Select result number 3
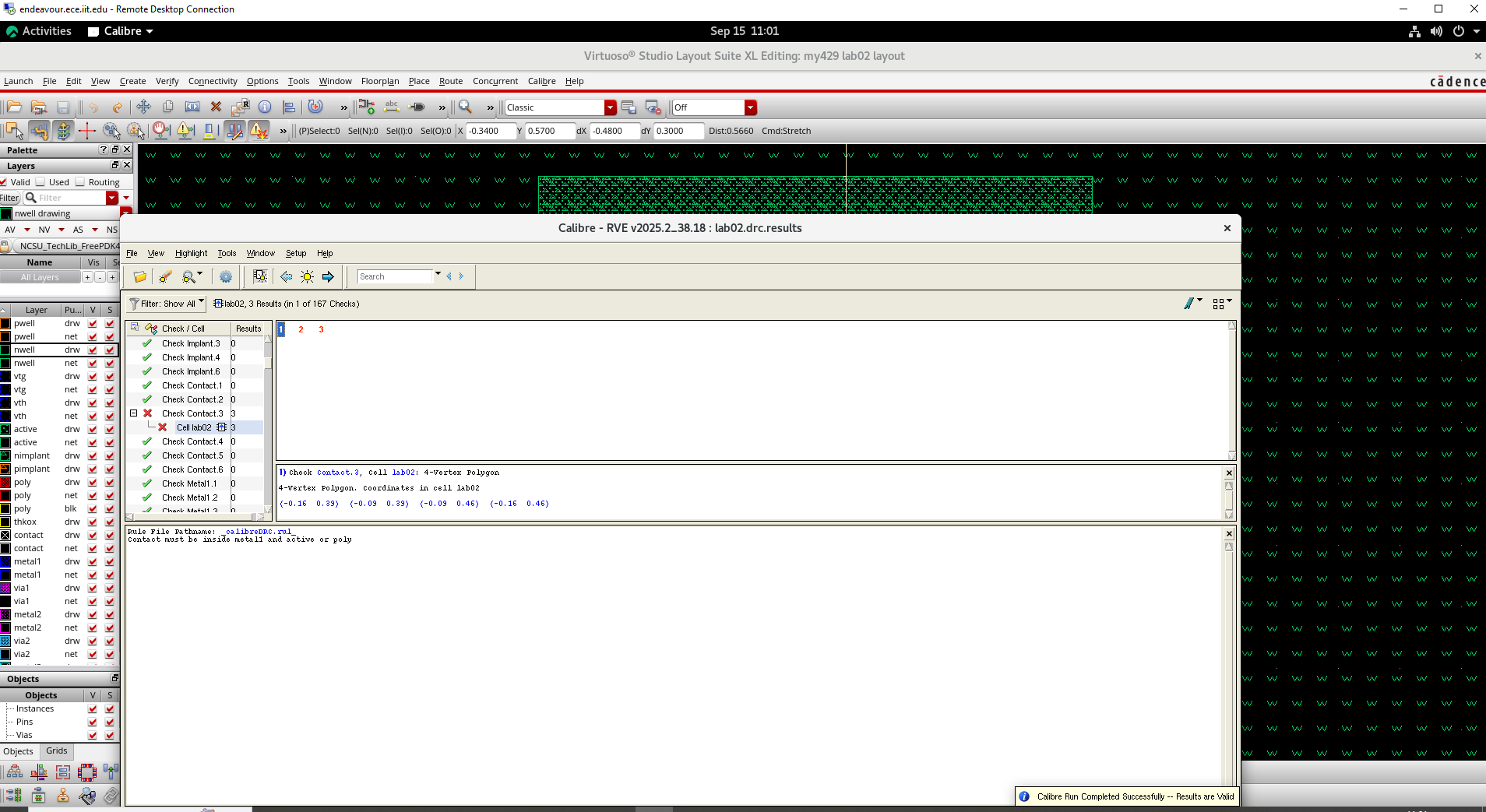Image resolution: width=1486 pixels, height=812 pixels. 321,329
